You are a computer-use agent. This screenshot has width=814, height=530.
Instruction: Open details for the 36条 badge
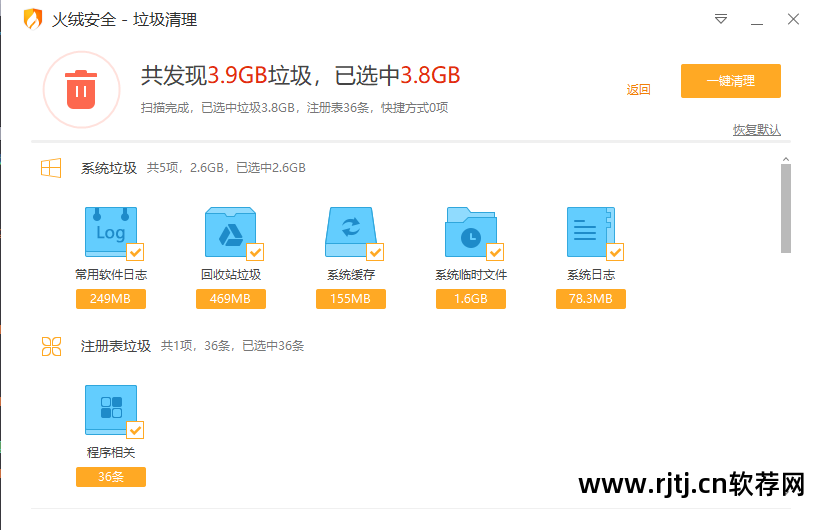111,477
